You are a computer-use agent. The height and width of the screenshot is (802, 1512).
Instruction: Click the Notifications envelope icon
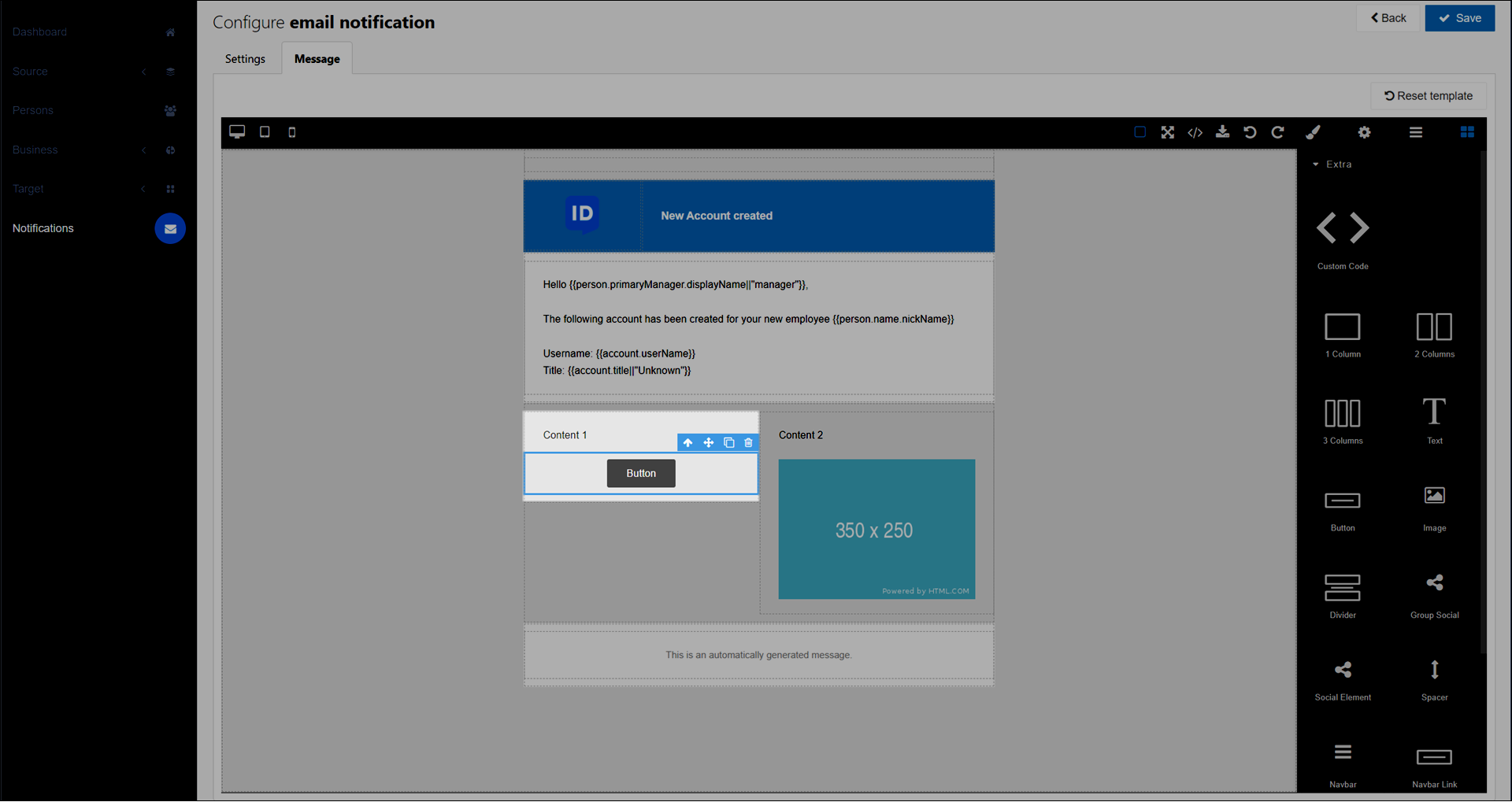[170, 229]
